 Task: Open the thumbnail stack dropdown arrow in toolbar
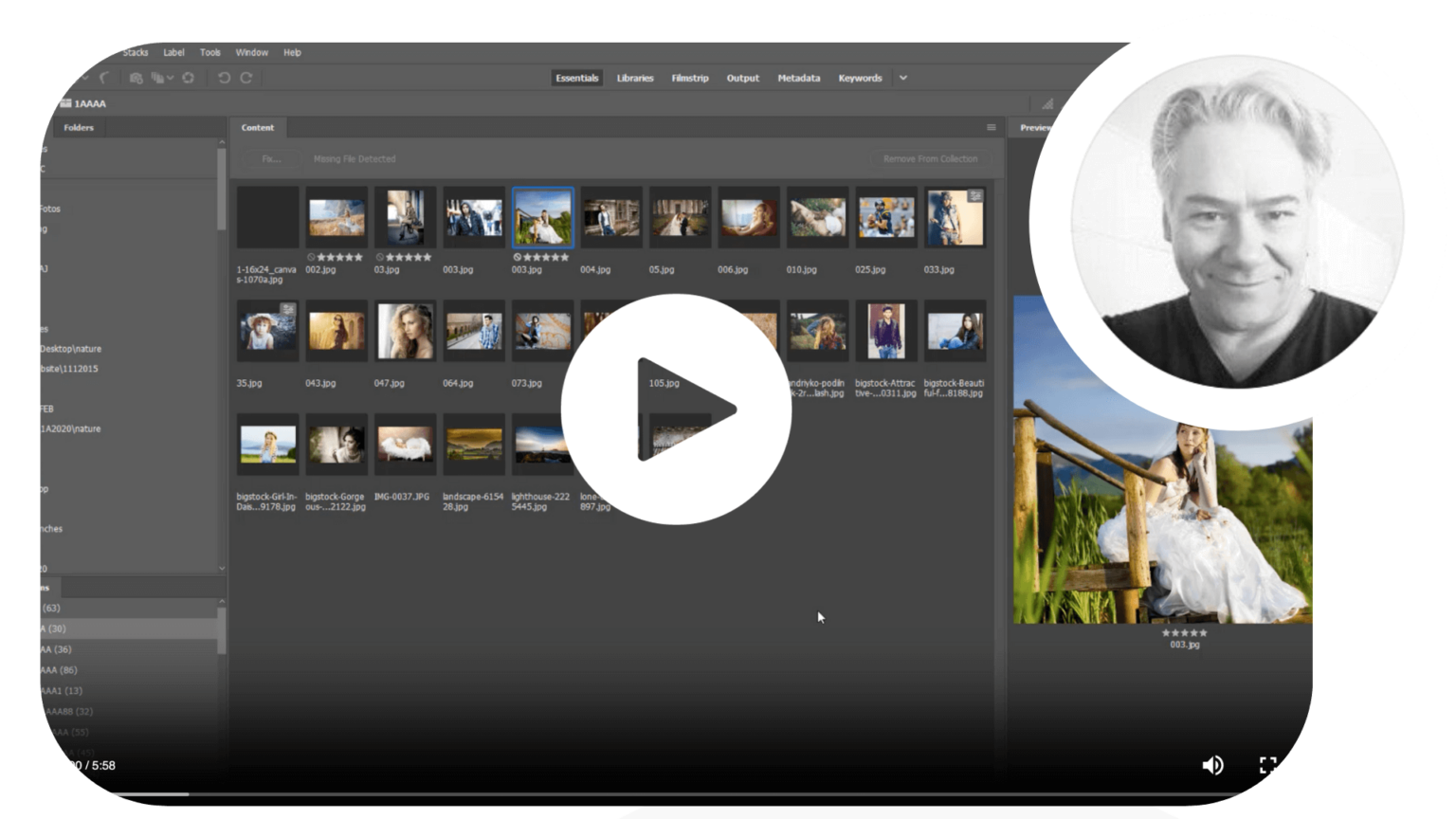pyautogui.click(x=170, y=78)
